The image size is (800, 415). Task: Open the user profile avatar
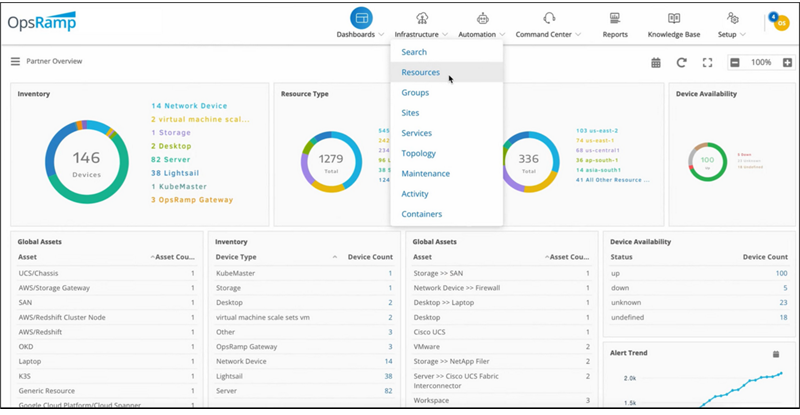(781, 23)
